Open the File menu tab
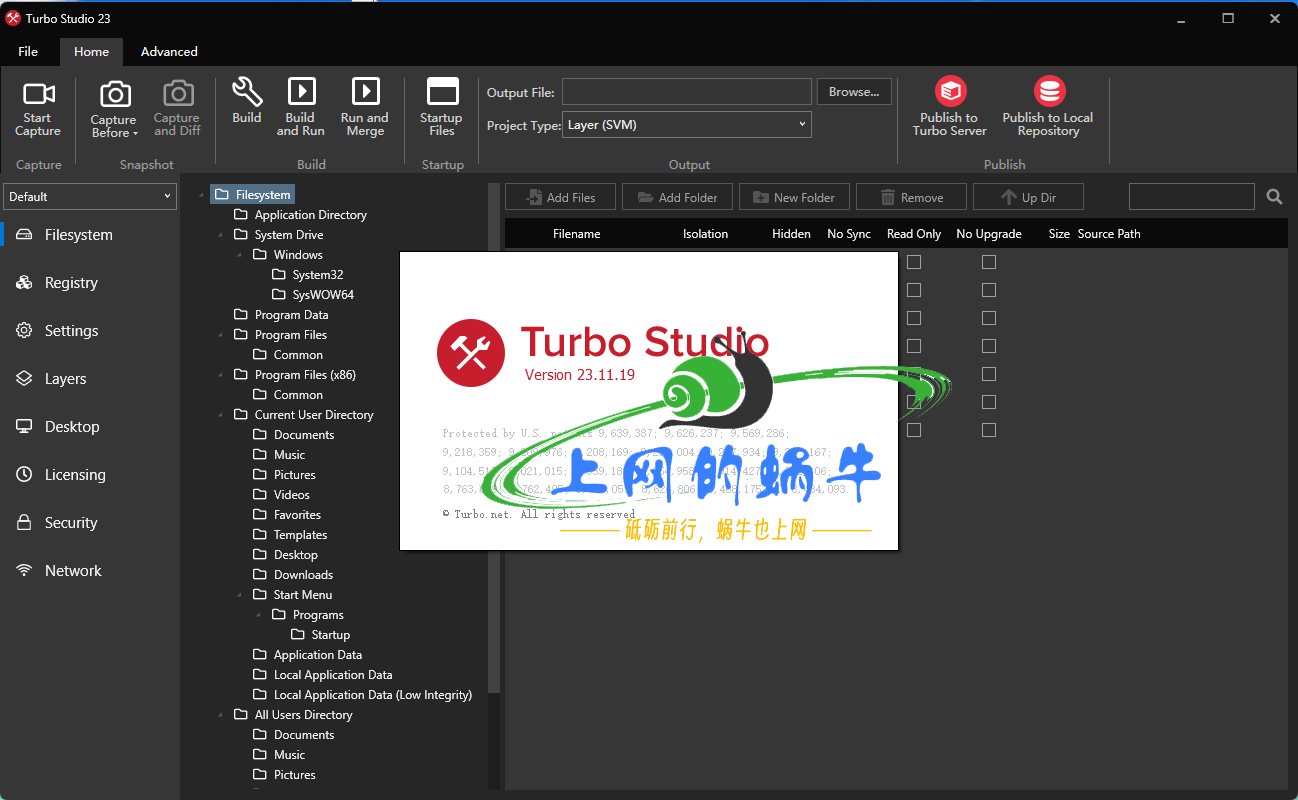Viewport: 1298px width, 800px height. click(x=28, y=52)
